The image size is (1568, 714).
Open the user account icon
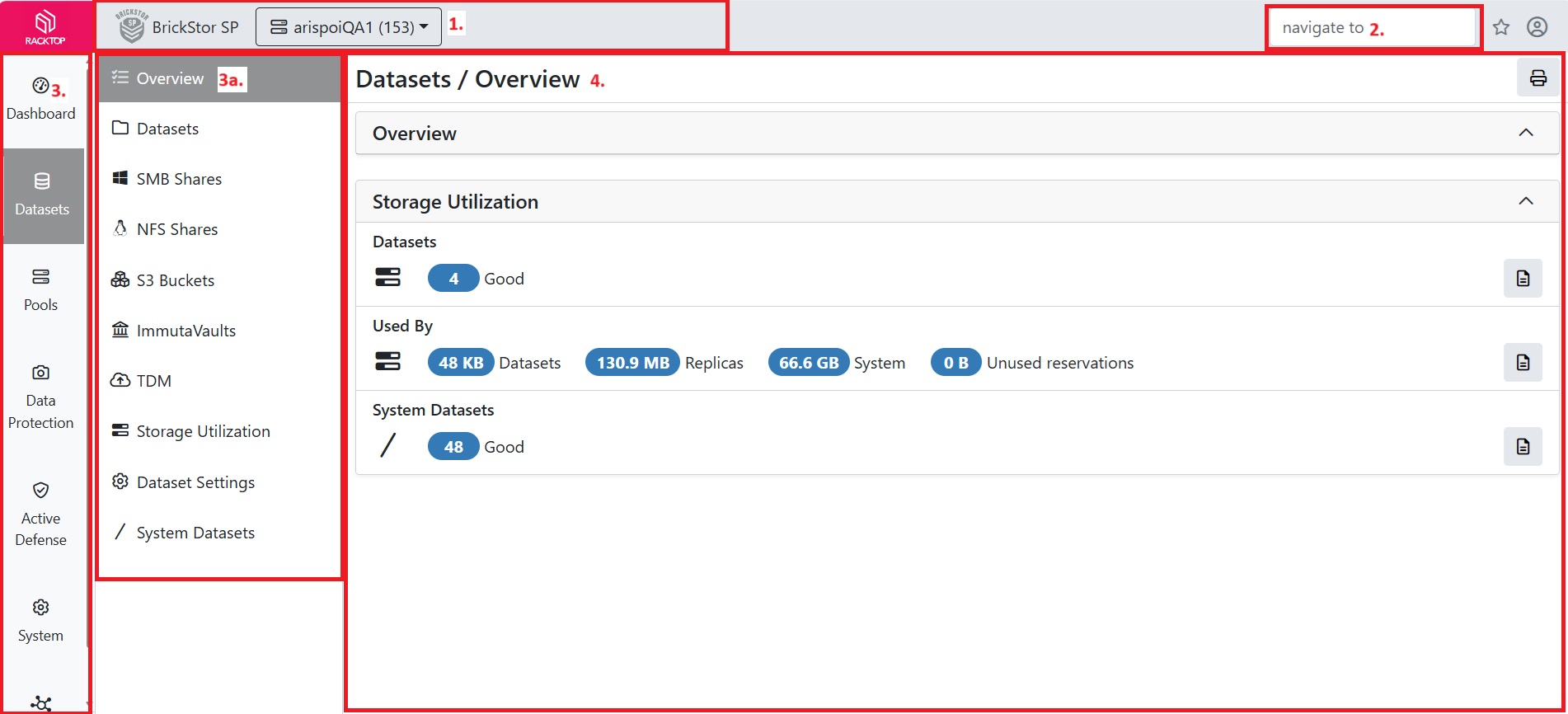click(1537, 27)
